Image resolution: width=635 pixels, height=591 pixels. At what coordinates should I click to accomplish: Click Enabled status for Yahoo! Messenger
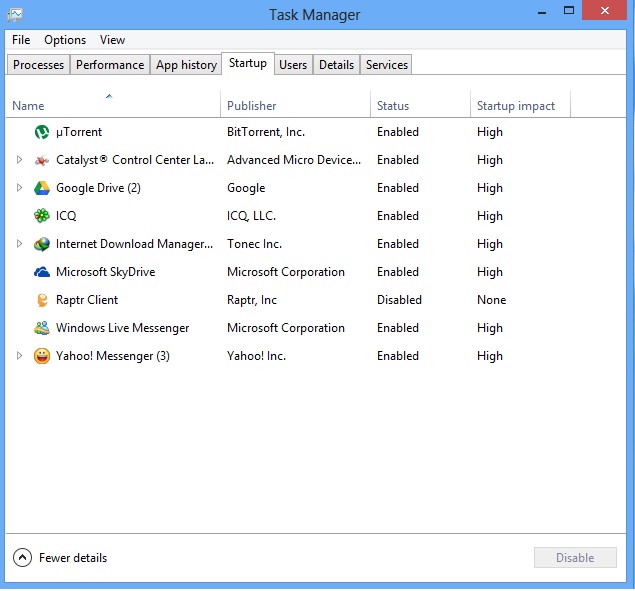pos(398,356)
